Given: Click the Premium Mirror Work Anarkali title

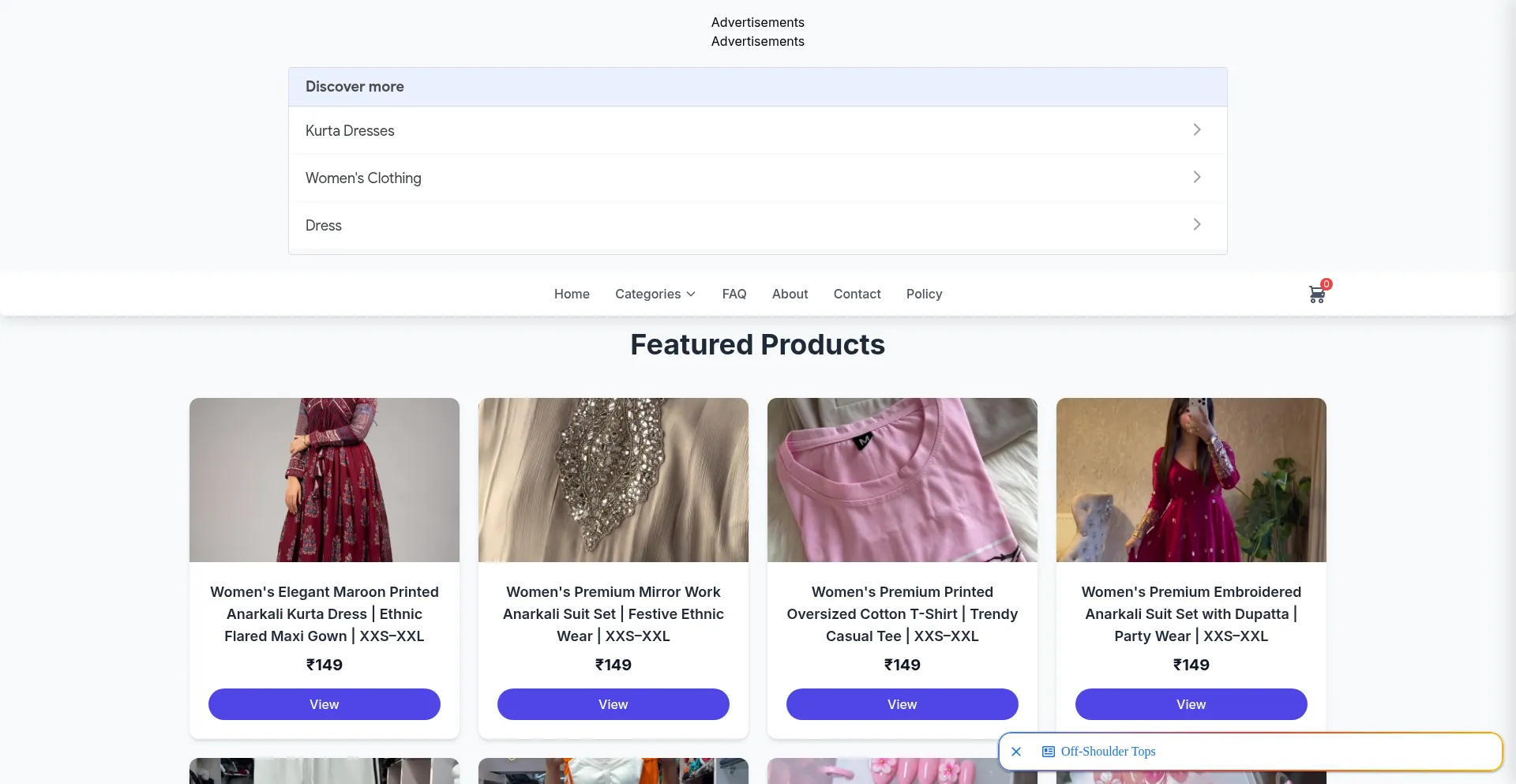Looking at the screenshot, I should pos(614,613).
